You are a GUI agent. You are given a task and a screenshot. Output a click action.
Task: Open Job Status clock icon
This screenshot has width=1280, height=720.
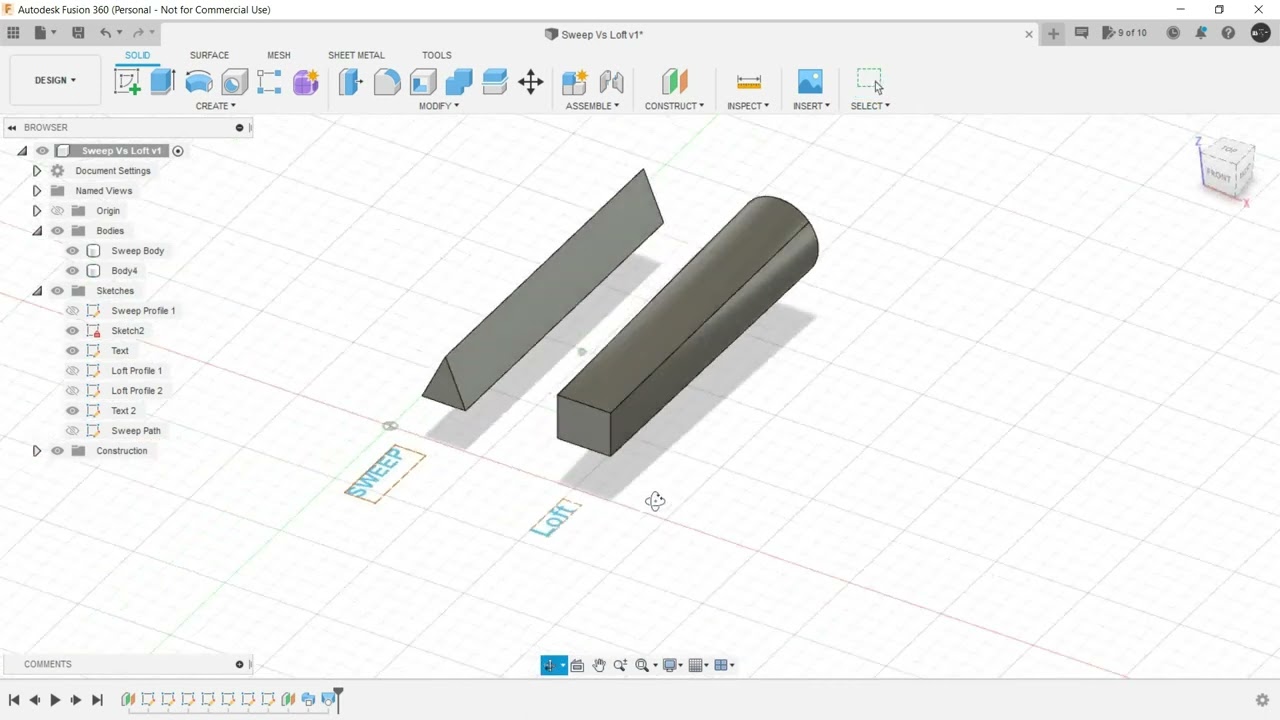[x=1173, y=33]
